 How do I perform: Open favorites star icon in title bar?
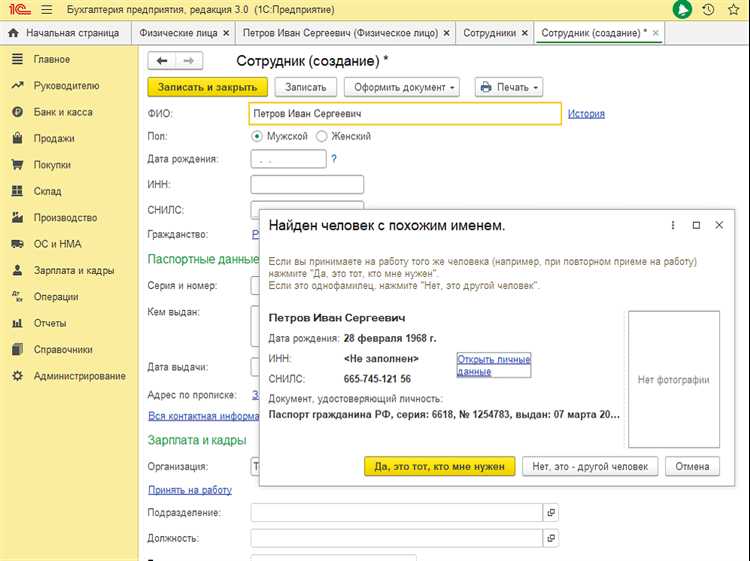pos(733,10)
